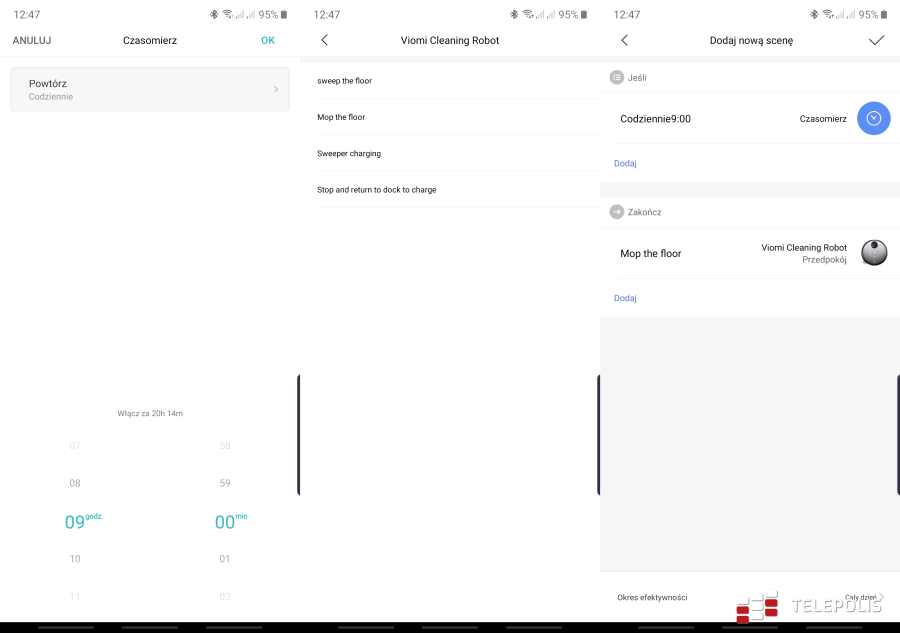This screenshot has height=633, width=900.
Task: Select minute 59 in time picker
Action: [x=225, y=483]
